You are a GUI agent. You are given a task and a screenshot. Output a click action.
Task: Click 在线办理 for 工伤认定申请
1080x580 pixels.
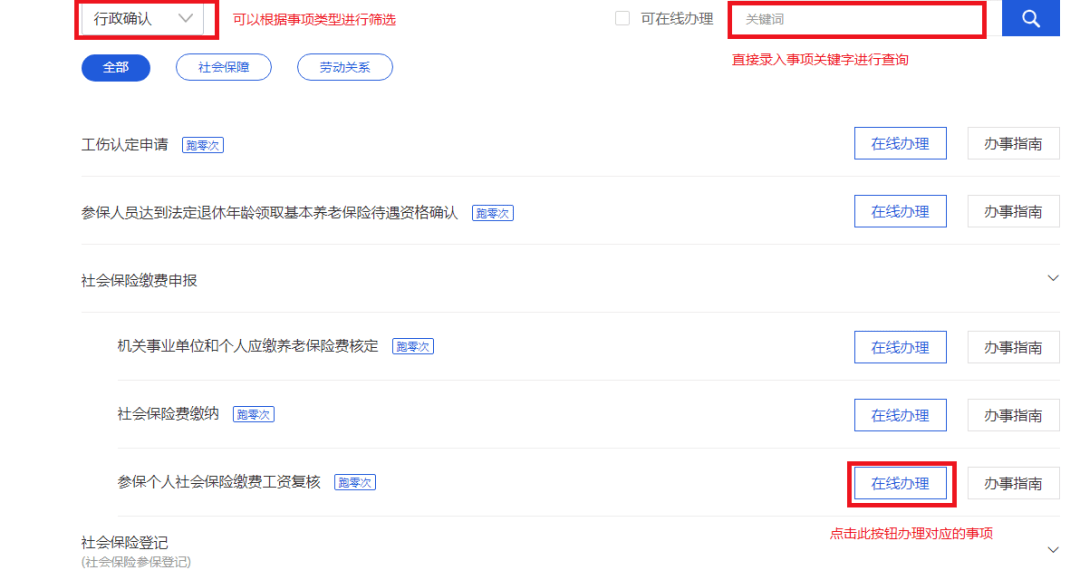pyautogui.click(x=900, y=143)
